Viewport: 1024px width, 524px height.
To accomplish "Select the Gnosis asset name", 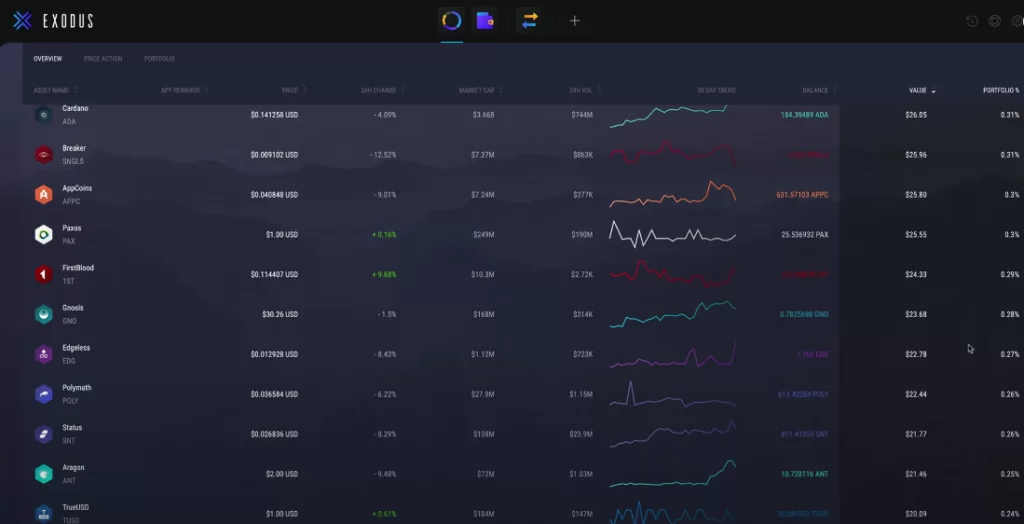I will (x=72, y=308).
